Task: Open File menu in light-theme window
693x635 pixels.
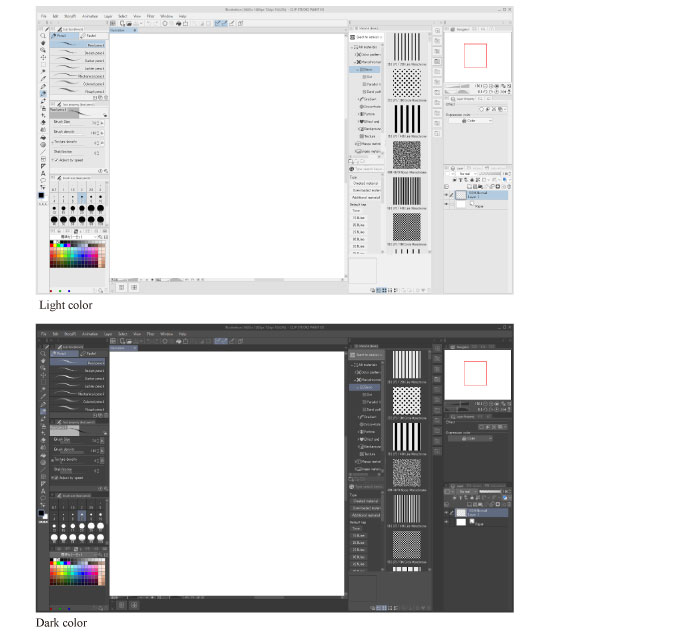Action: [x=44, y=16]
